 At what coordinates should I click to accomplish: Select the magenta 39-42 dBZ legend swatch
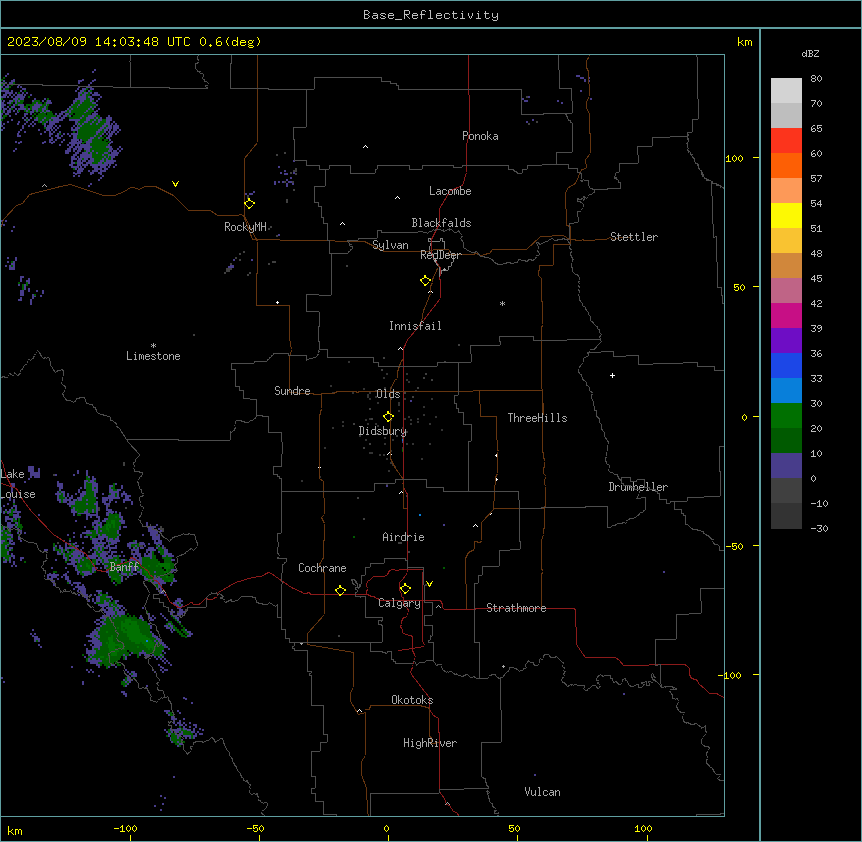pos(786,315)
